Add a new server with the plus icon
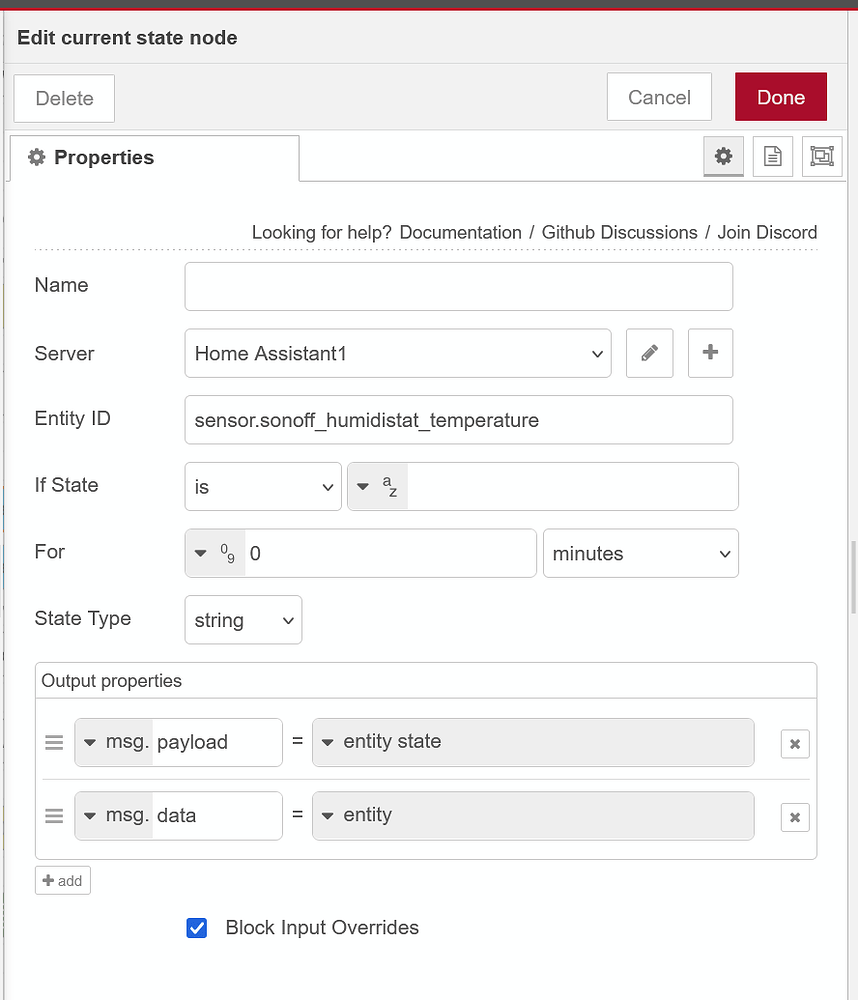 (x=710, y=353)
